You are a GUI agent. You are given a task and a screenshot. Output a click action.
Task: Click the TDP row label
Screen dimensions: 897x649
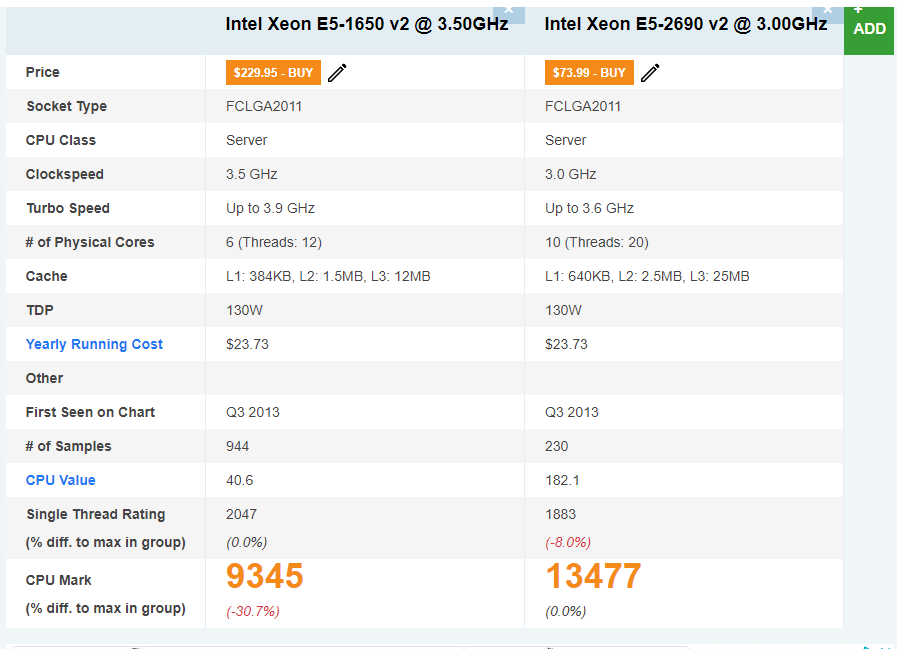coord(39,310)
